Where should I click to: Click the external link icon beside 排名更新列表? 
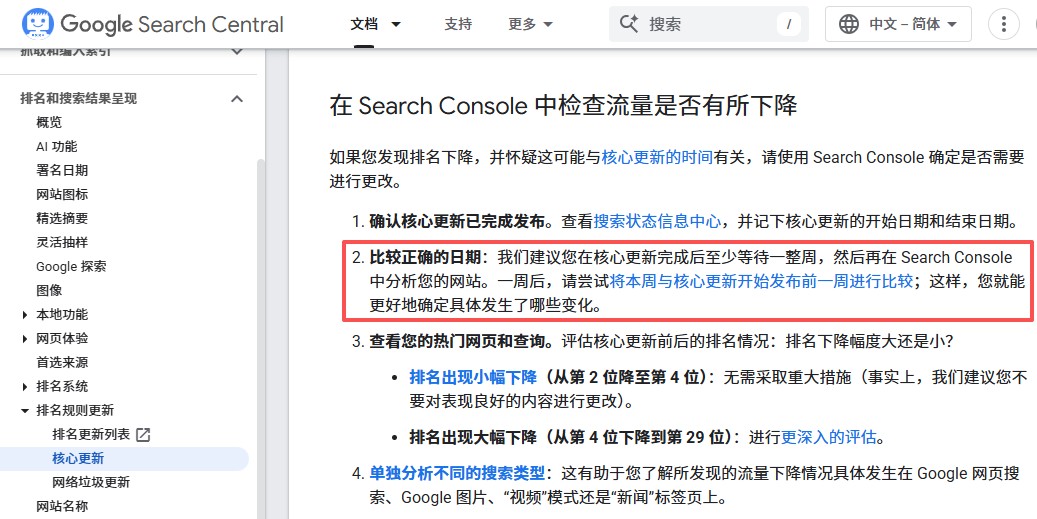tap(143, 434)
